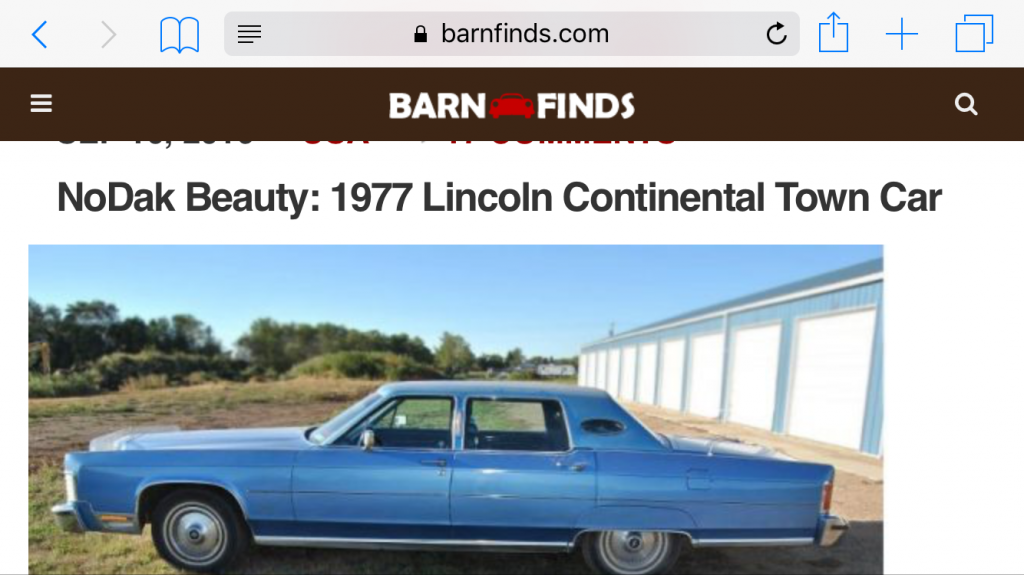Tap the greyed-out forward navigation arrow

tap(108, 34)
